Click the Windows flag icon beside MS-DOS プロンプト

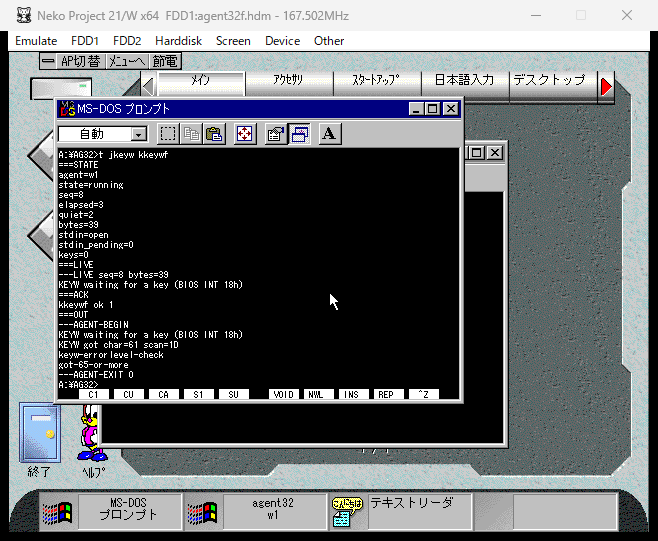point(57,513)
